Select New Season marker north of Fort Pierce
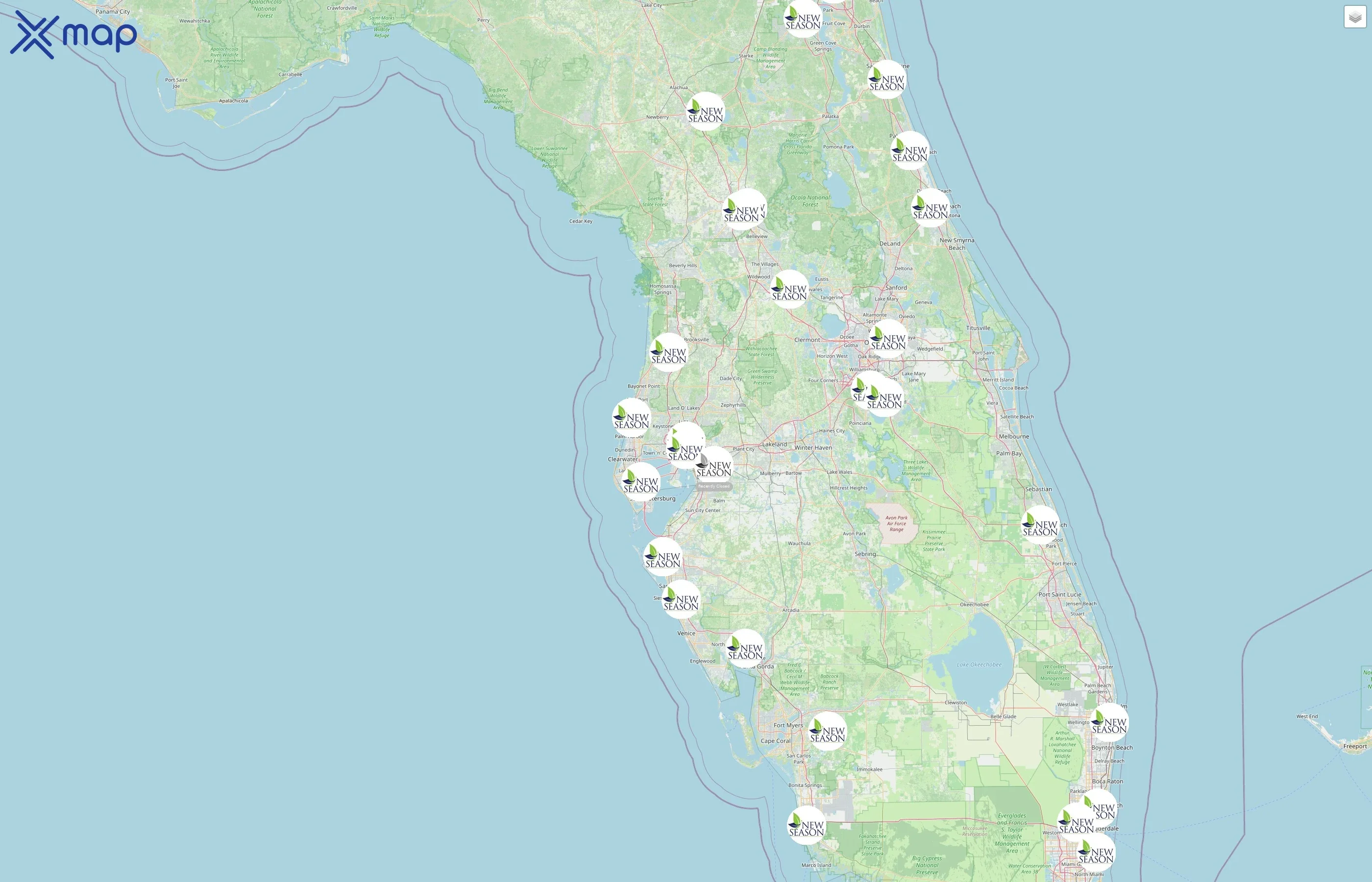 [1040, 525]
